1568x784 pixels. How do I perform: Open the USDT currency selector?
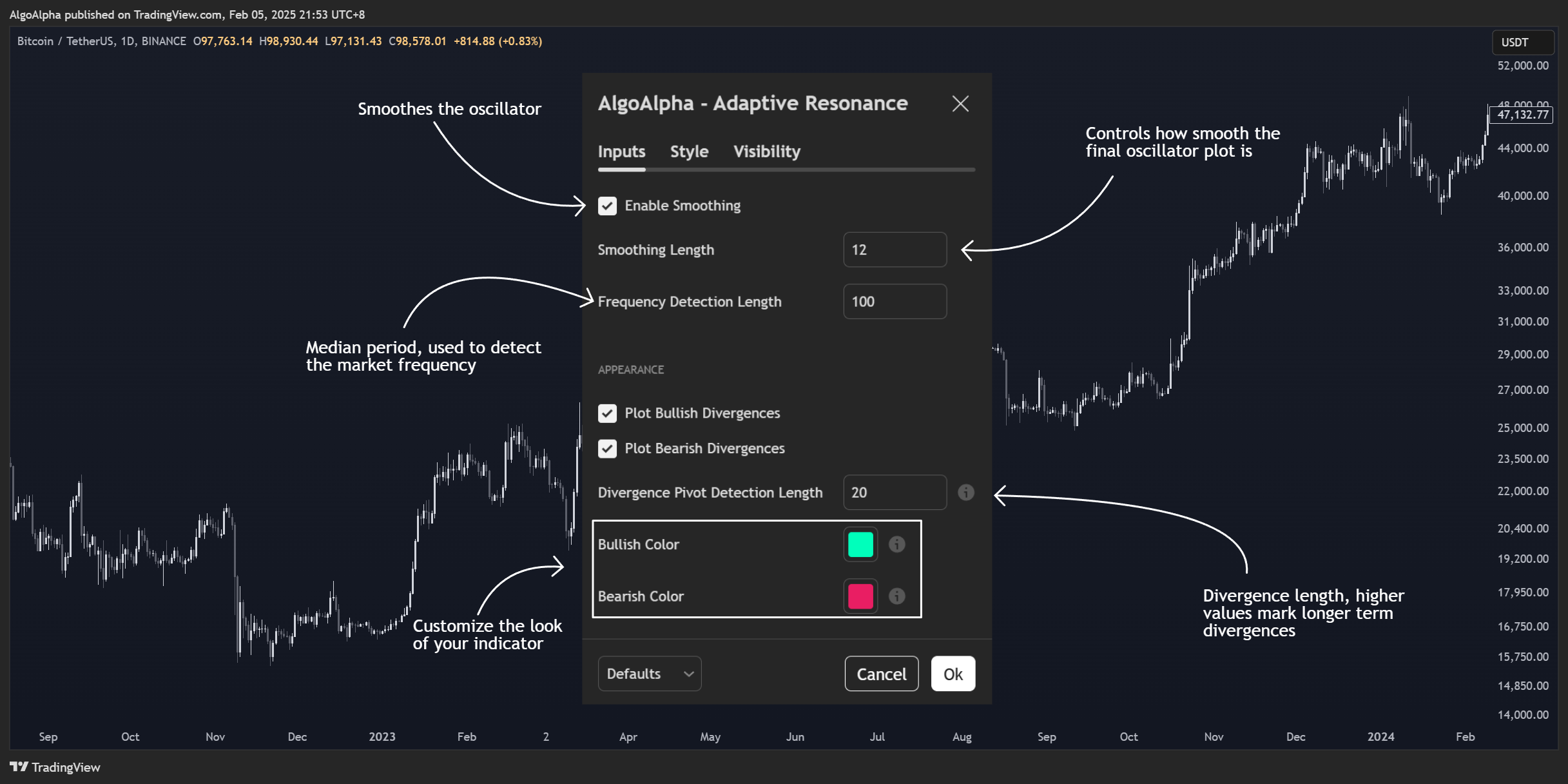(x=1522, y=43)
